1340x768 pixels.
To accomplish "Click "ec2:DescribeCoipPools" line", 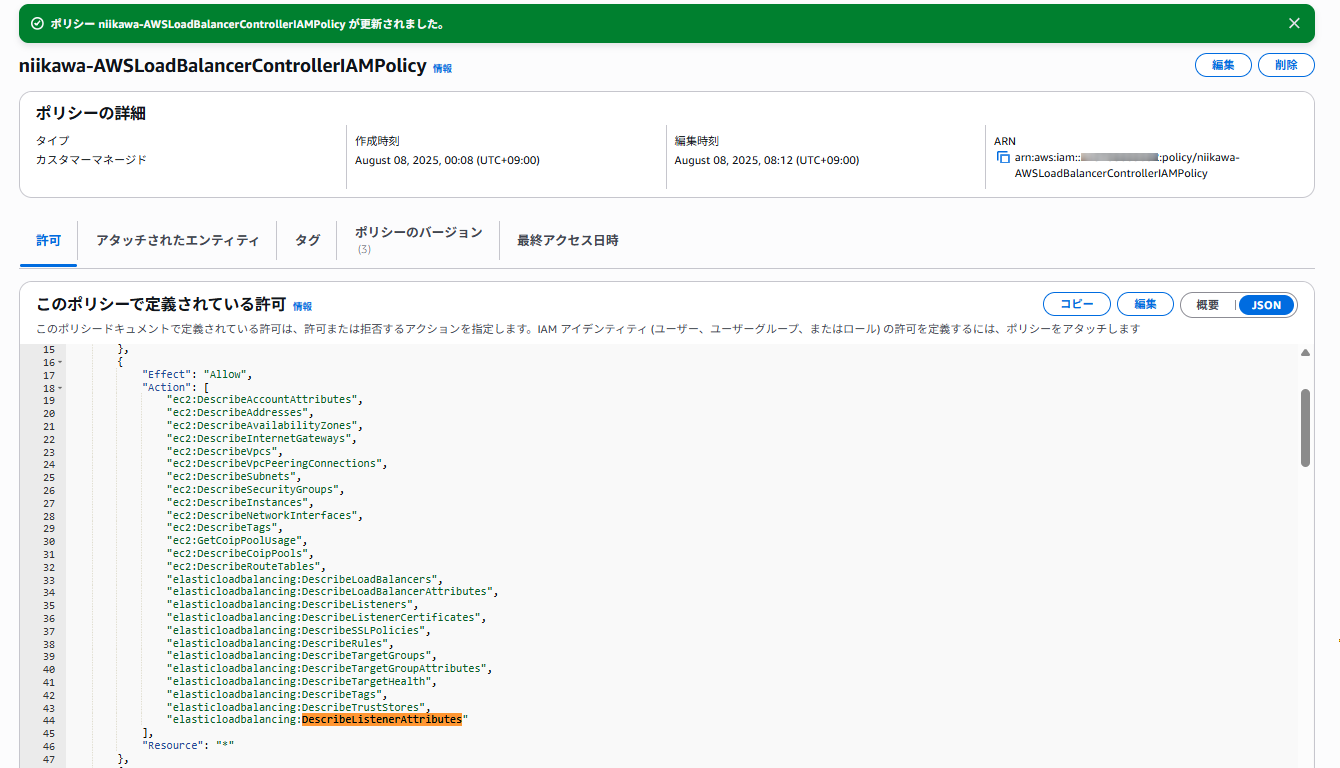I will [240, 554].
